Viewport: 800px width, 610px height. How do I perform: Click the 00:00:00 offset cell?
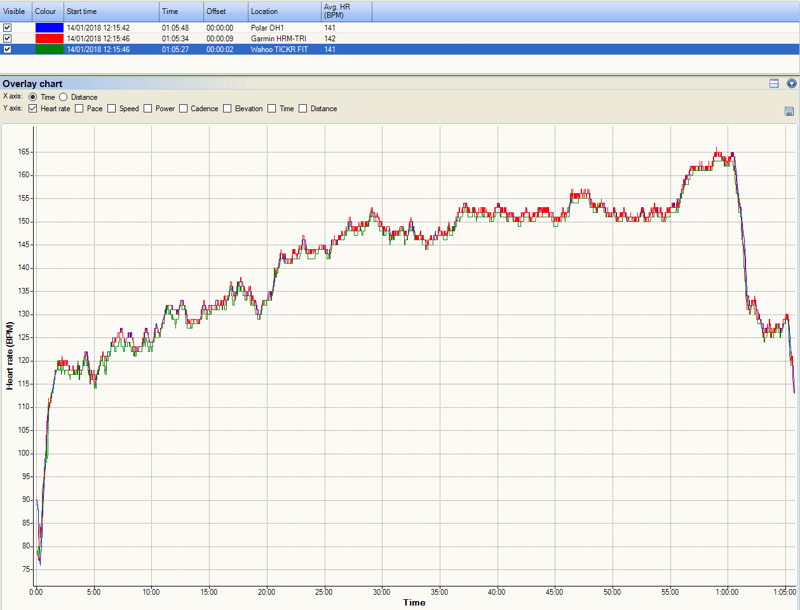[x=220, y=28]
